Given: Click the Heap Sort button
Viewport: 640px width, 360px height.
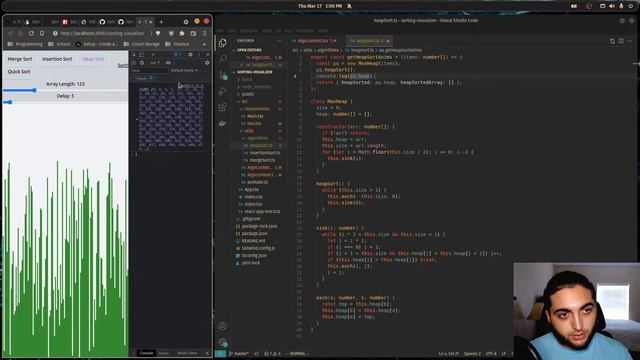Looking at the screenshot, I should (93, 59).
